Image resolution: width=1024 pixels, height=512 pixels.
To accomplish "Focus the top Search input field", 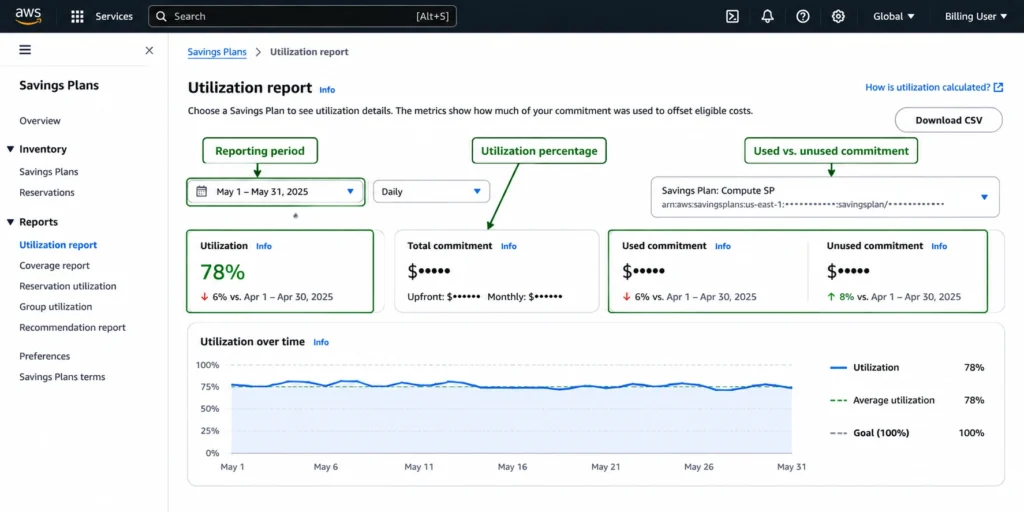I will 302,16.
